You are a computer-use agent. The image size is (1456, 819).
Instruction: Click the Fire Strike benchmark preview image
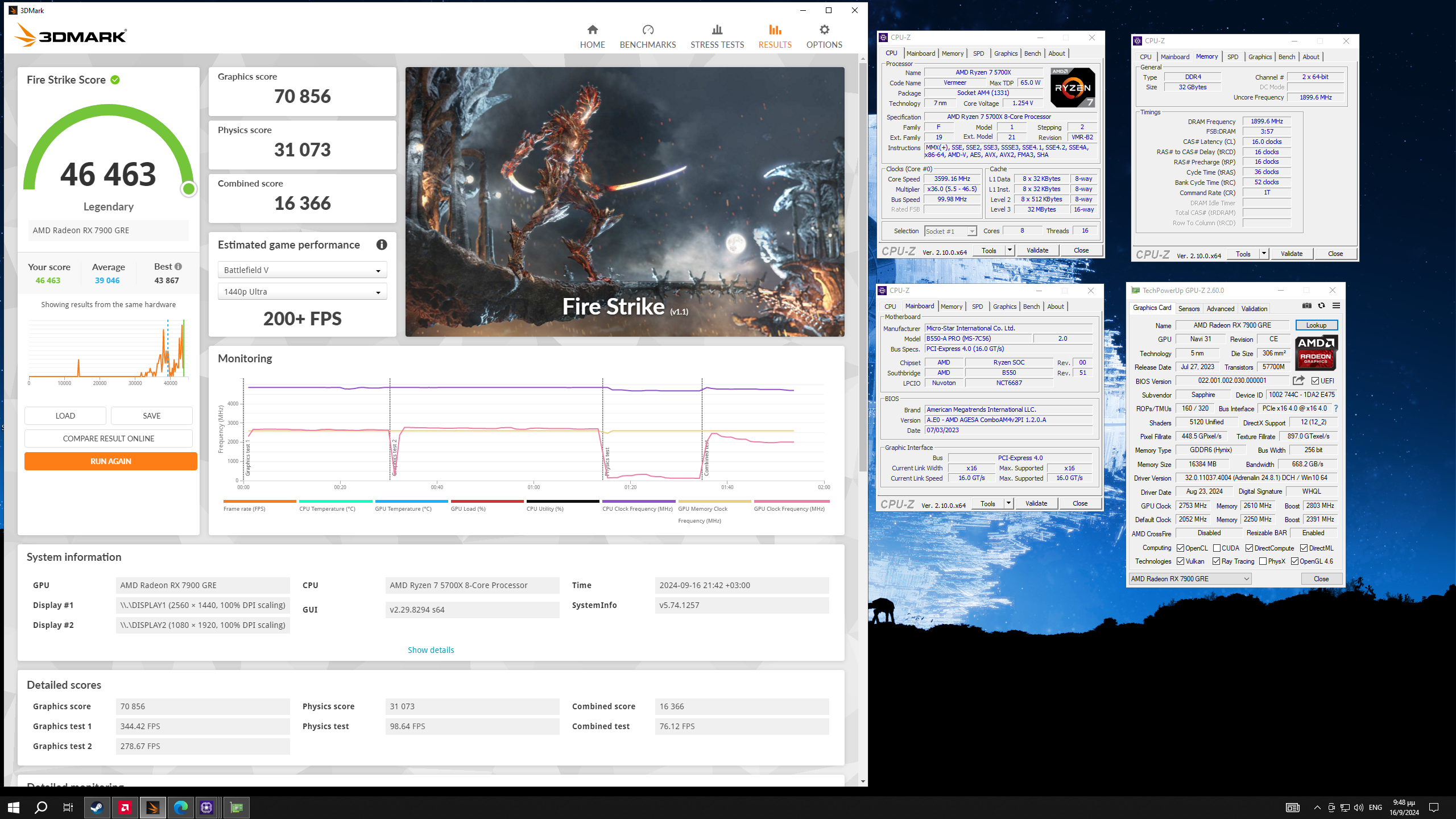pyautogui.click(x=624, y=202)
